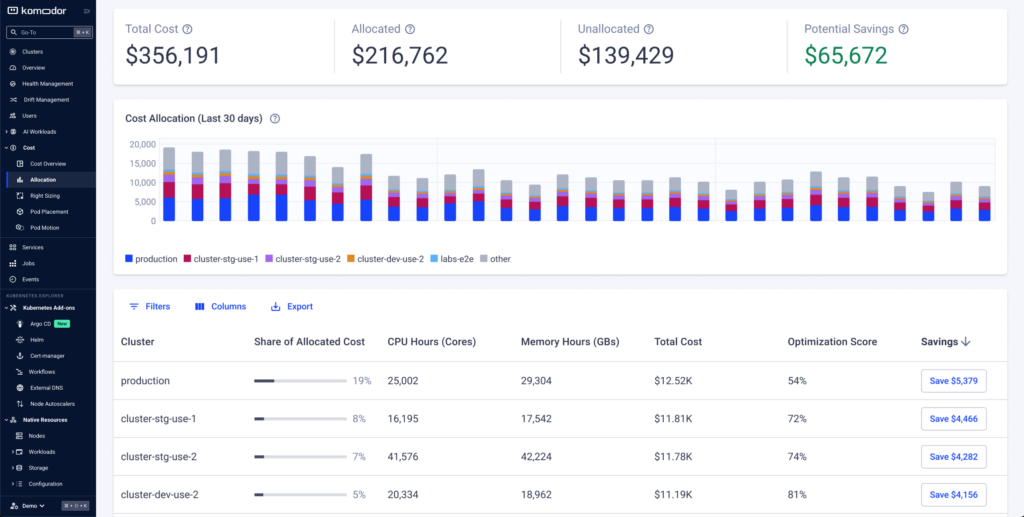The height and width of the screenshot is (517, 1024).
Task: Collapse Native Resources section
Action: [6, 420]
